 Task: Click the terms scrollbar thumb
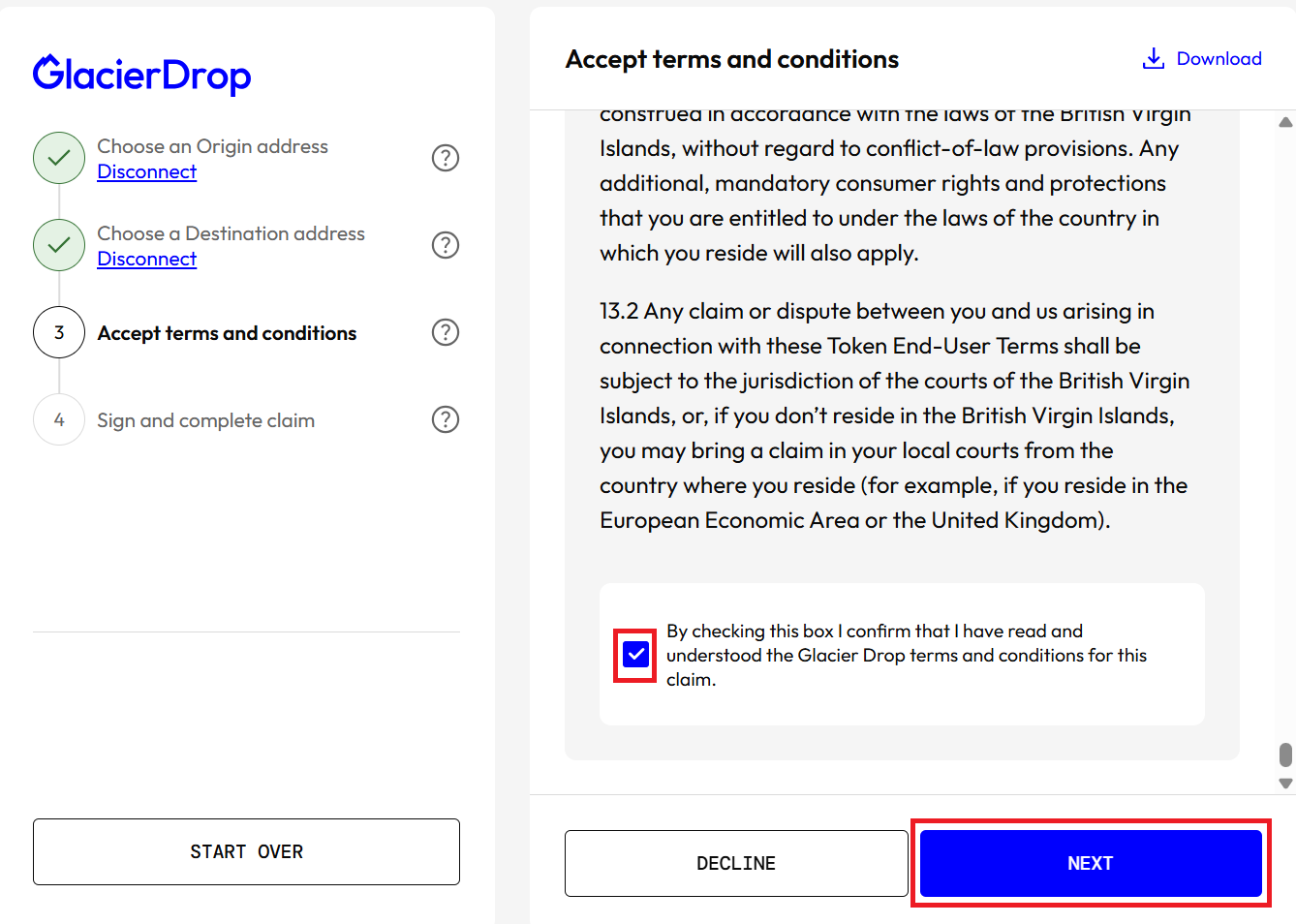pos(1285,755)
